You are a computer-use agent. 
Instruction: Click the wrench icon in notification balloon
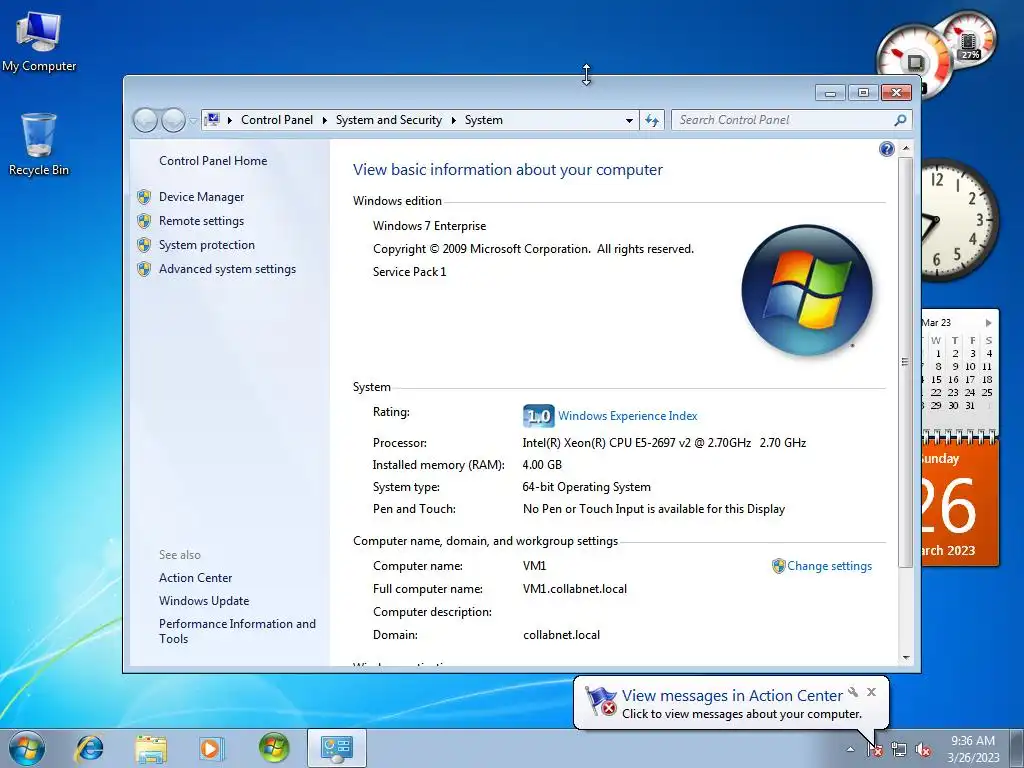pos(853,692)
